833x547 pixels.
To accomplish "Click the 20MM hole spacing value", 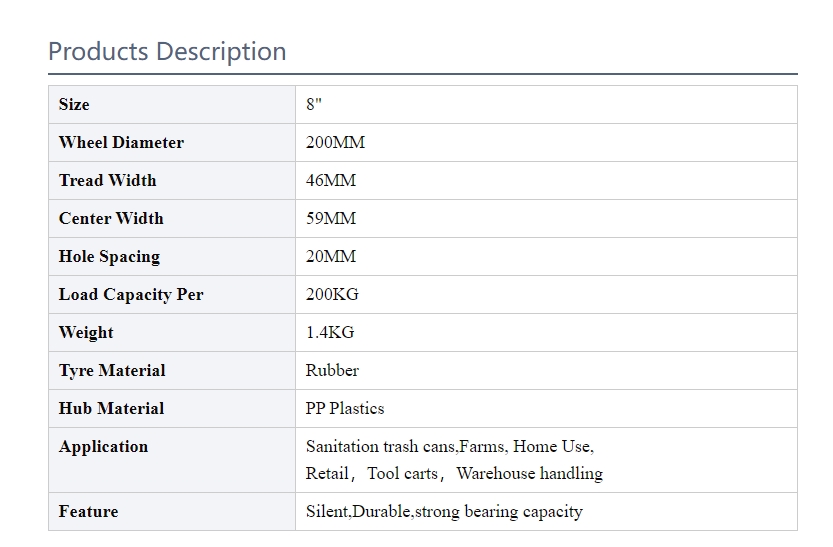I will coord(330,257).
